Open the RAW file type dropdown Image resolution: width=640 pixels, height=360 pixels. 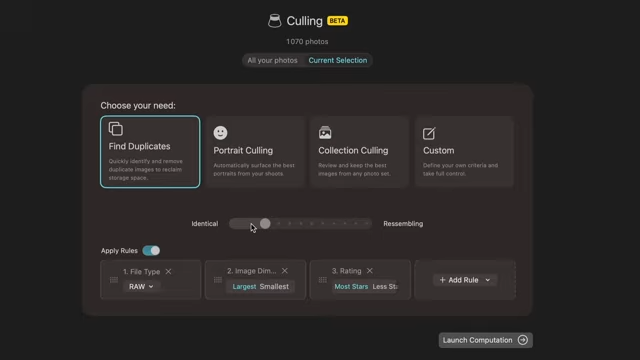(141, 287)
